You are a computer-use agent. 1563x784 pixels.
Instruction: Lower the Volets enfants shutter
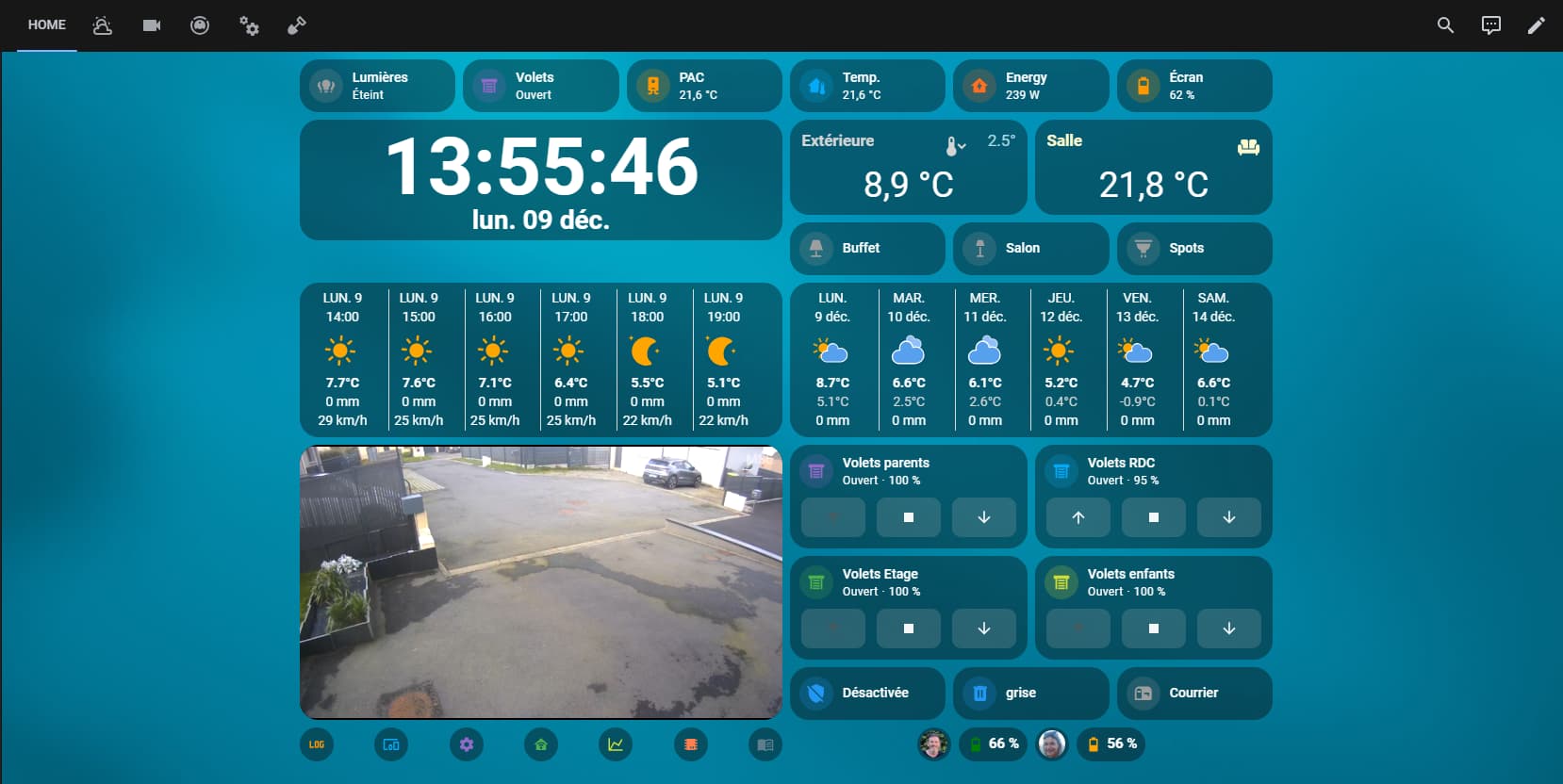click(x=1229, y=629)
